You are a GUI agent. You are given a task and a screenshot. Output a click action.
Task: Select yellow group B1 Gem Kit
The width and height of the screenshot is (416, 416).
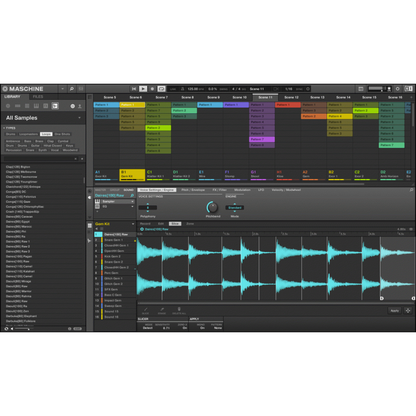pos(132,175)
